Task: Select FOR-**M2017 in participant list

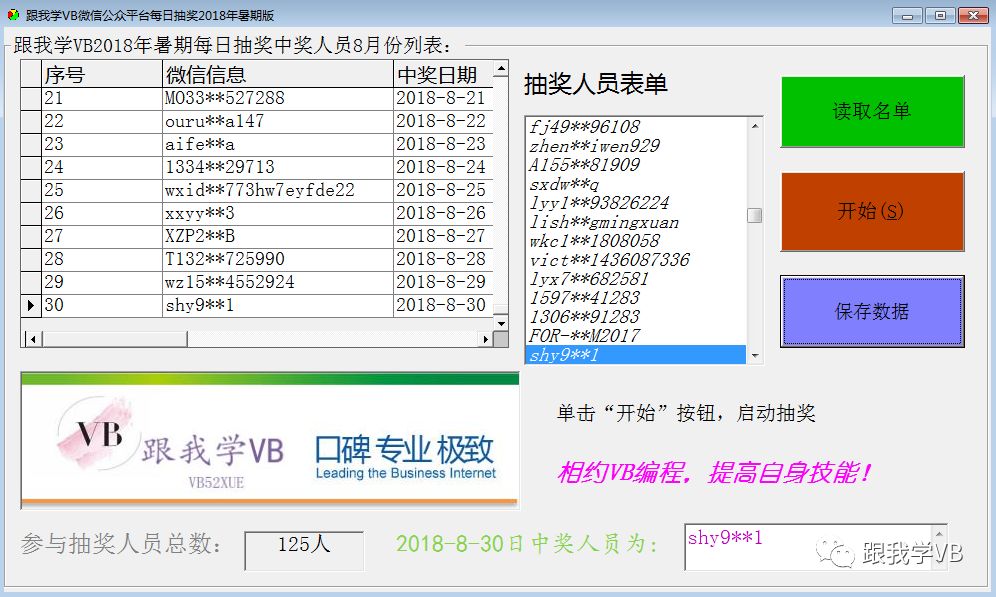Action: point(636,336)
